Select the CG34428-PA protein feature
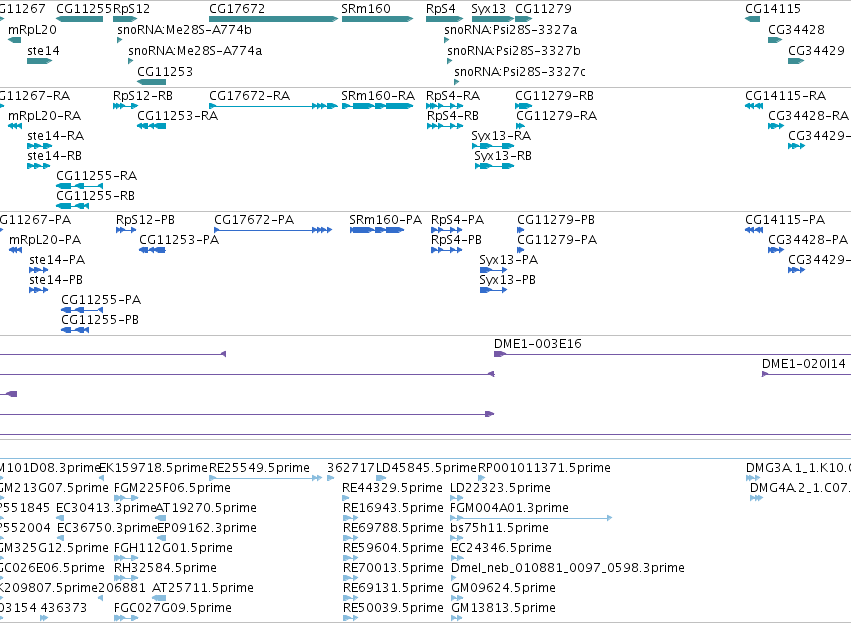The image size is (851, 623). tap(776, 250)
